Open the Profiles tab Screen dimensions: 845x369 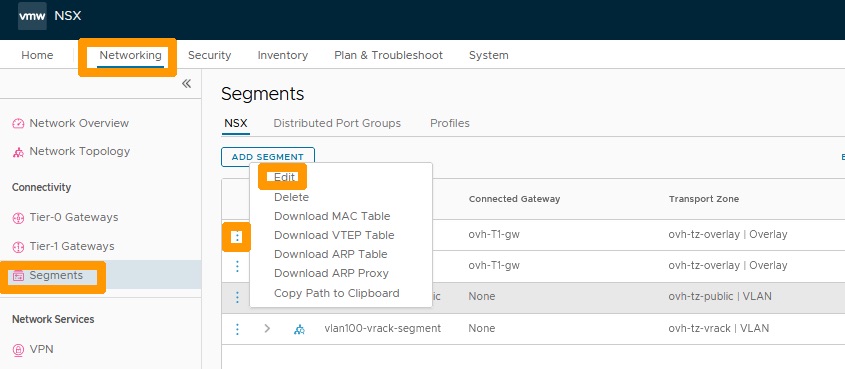coord(450,123)
